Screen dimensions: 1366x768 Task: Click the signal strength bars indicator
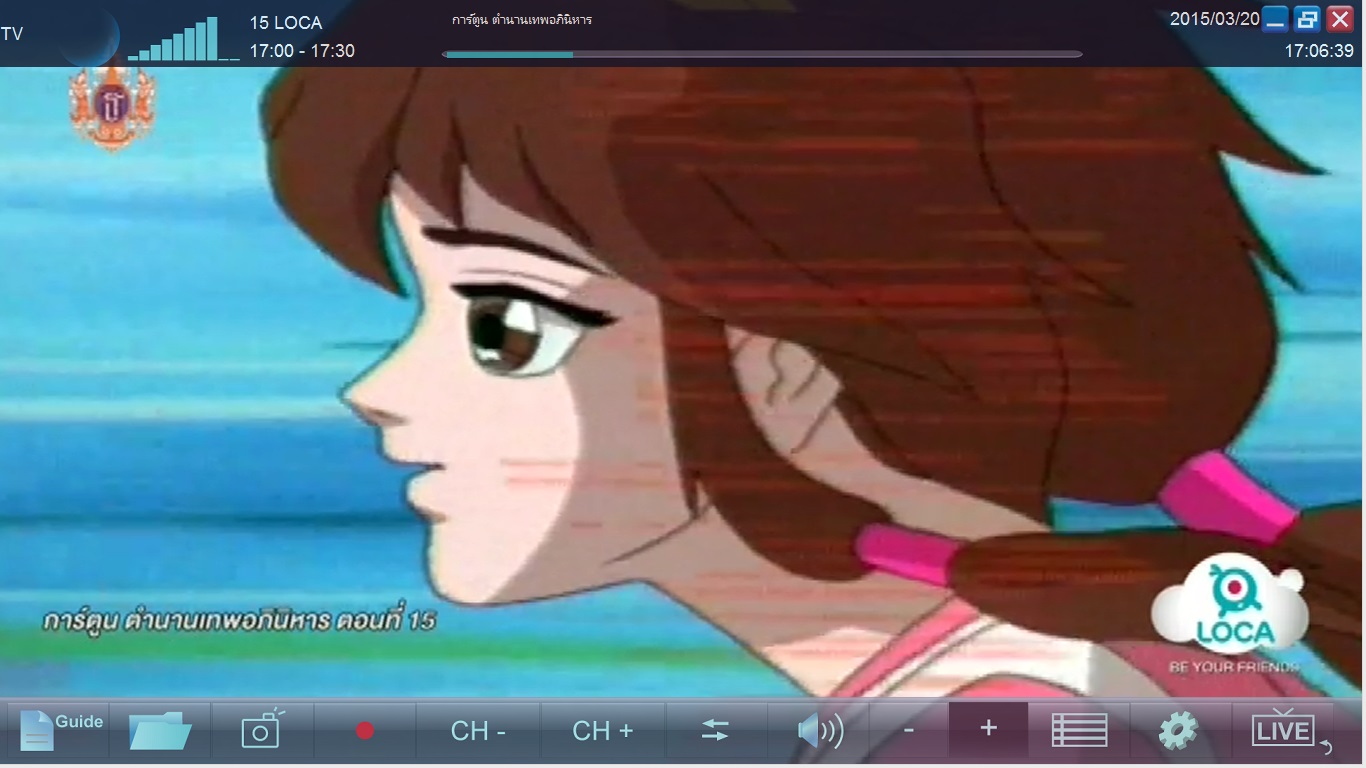pos(183,39)
